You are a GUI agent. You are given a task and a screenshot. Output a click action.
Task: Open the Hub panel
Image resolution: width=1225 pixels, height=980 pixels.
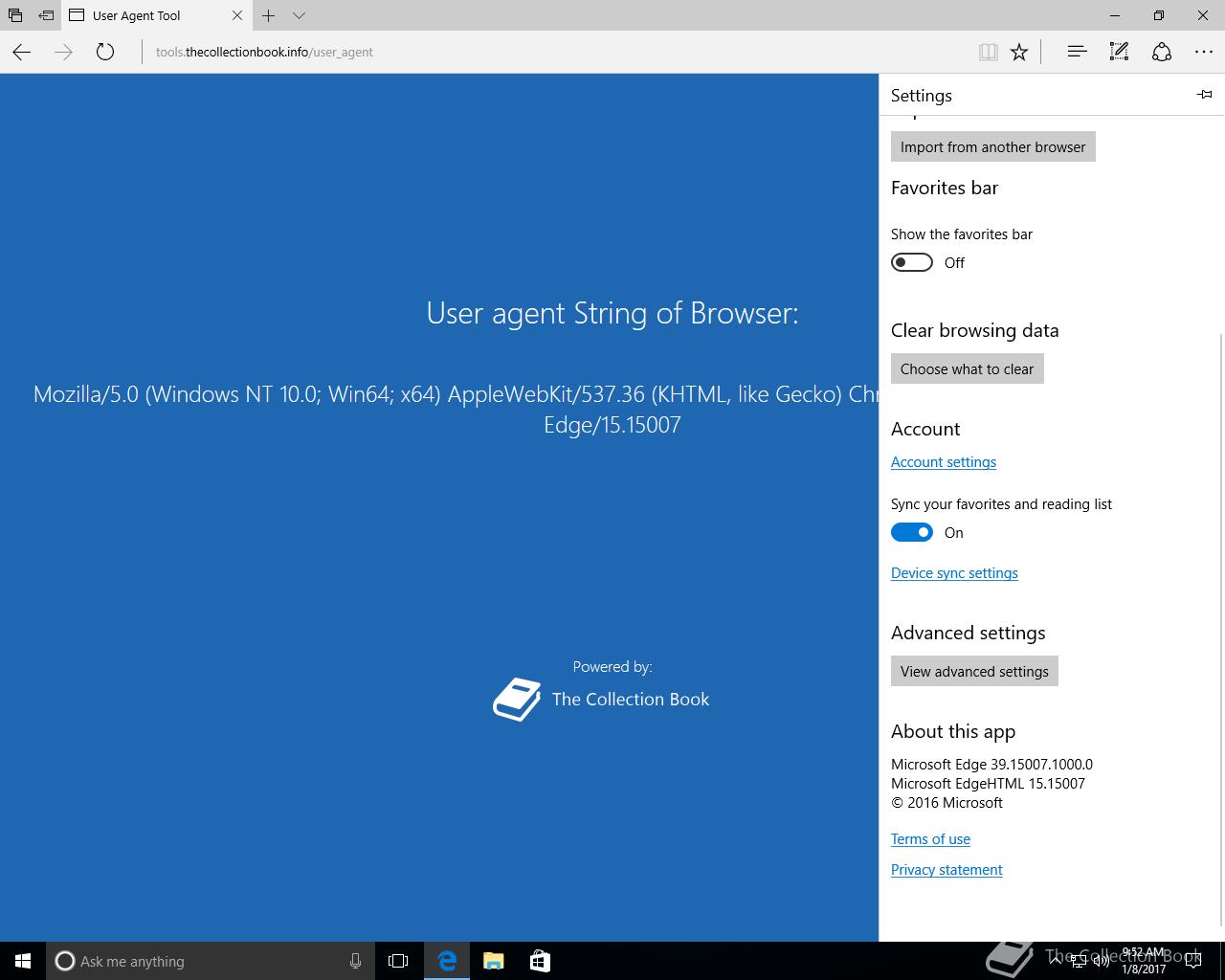(x=1077, y=52)
